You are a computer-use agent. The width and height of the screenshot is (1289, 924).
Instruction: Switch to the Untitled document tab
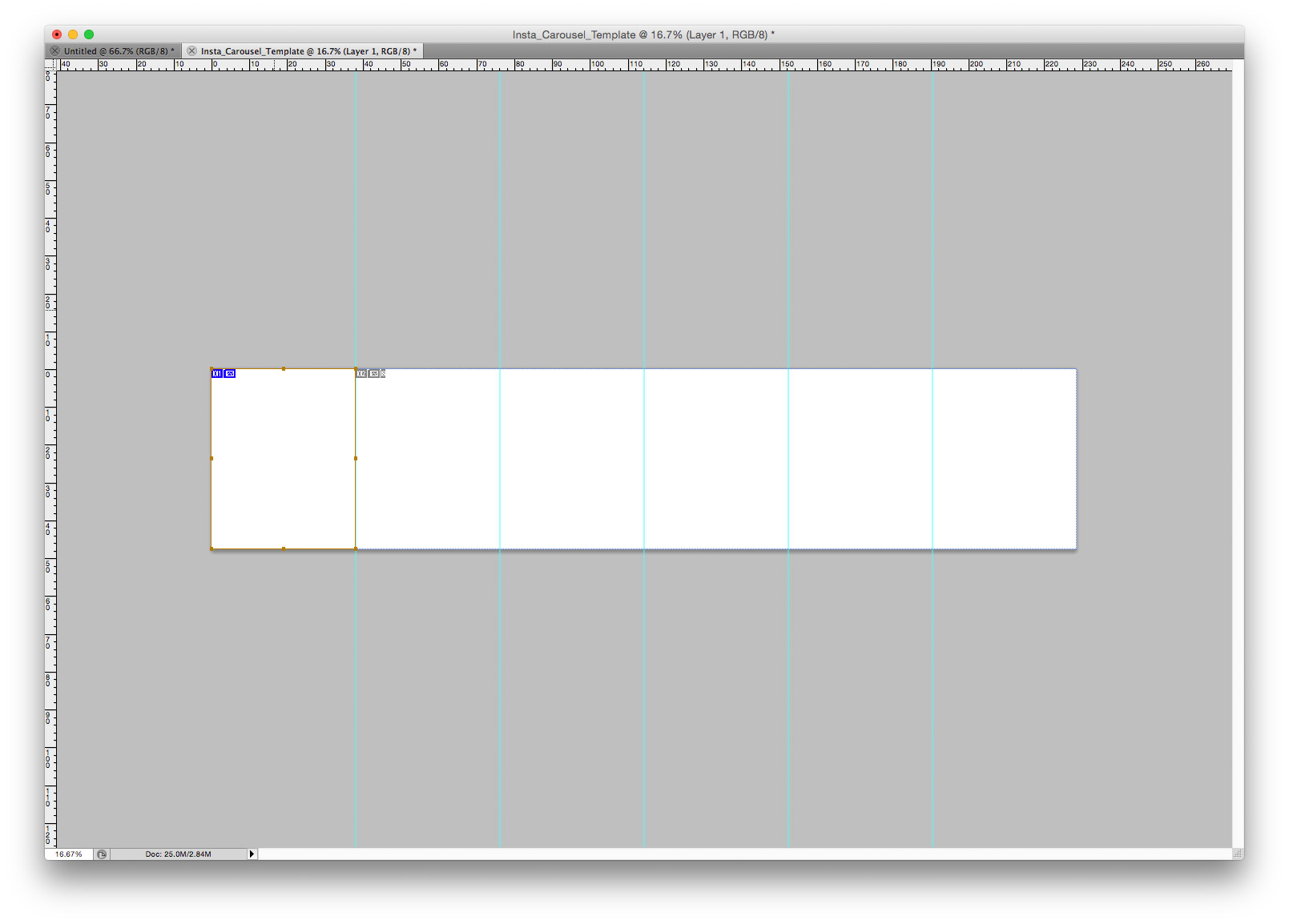click(x=117, y=51)
